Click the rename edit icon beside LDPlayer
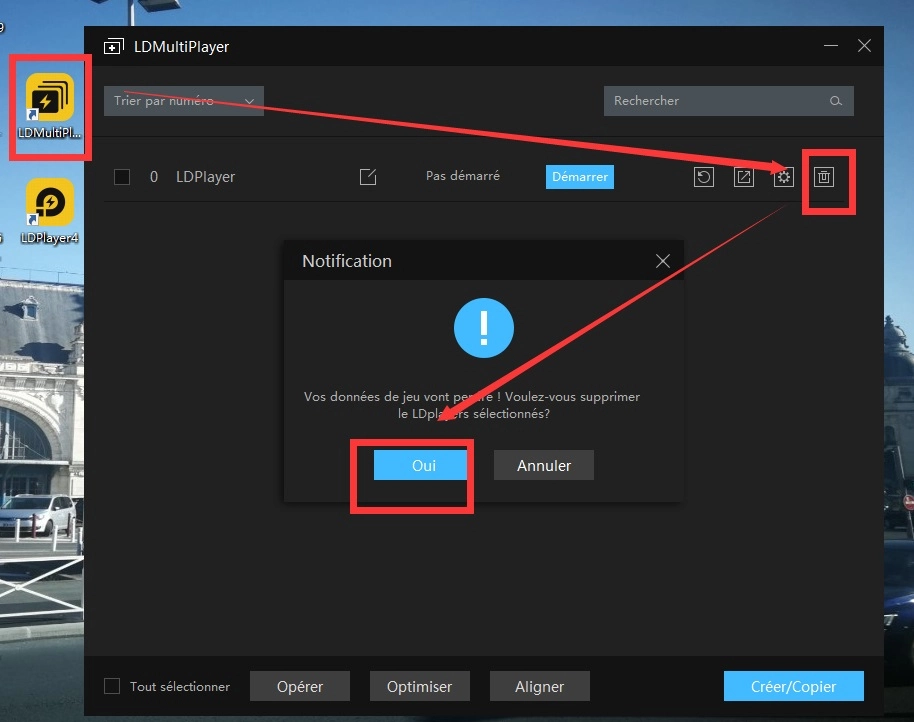This screenshot has height=722, width=914. (368, 177)
